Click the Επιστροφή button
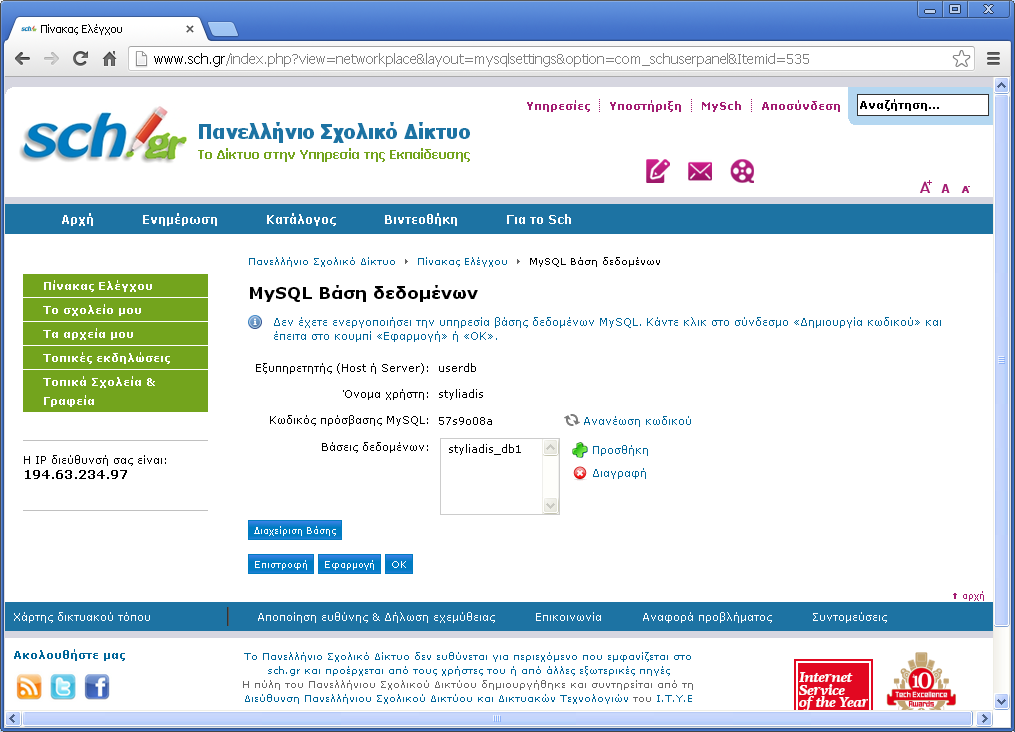1015x732 pixels. click(x=281, y=564)
